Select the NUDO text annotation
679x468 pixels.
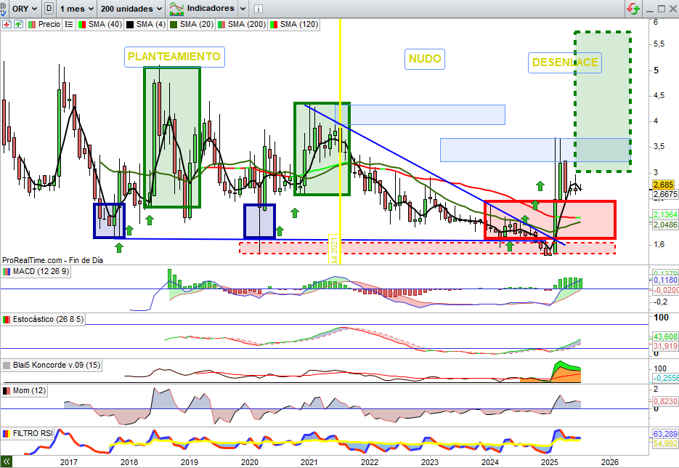coord(425,59)
